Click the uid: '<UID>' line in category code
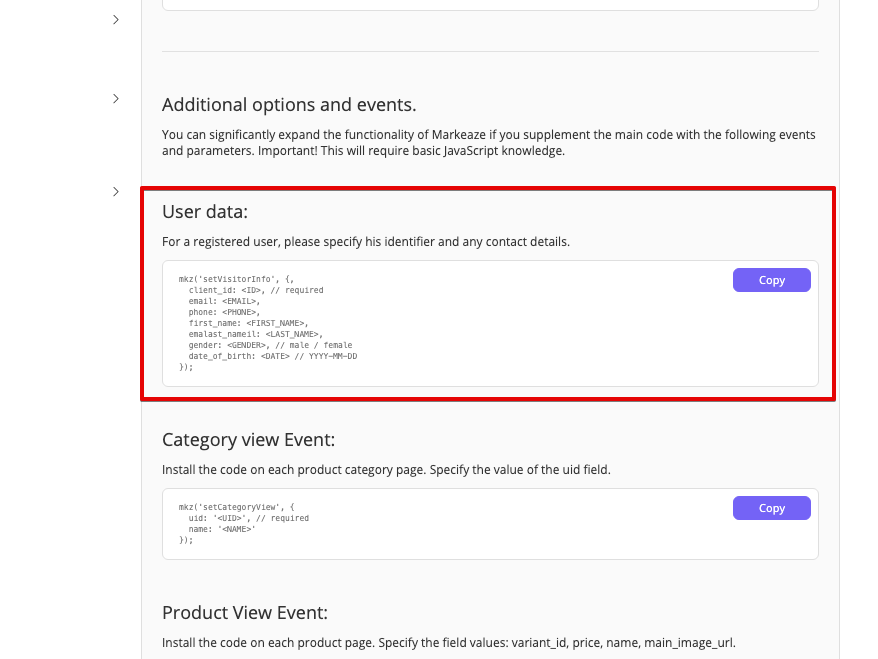 248,518
